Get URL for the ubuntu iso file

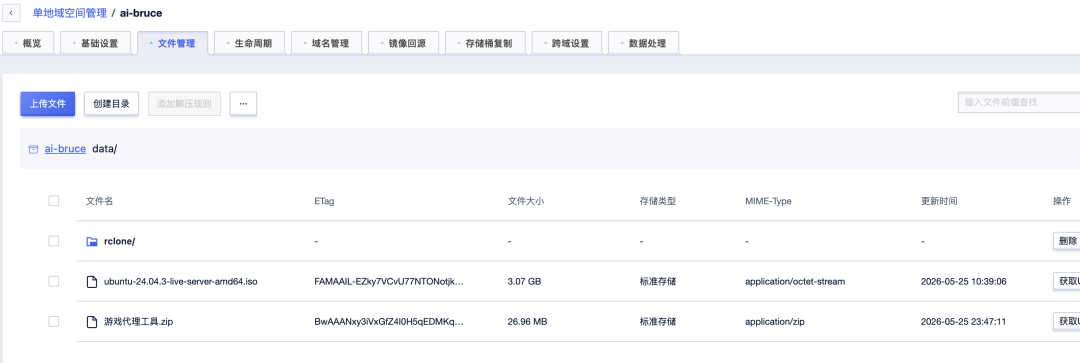1066,281
